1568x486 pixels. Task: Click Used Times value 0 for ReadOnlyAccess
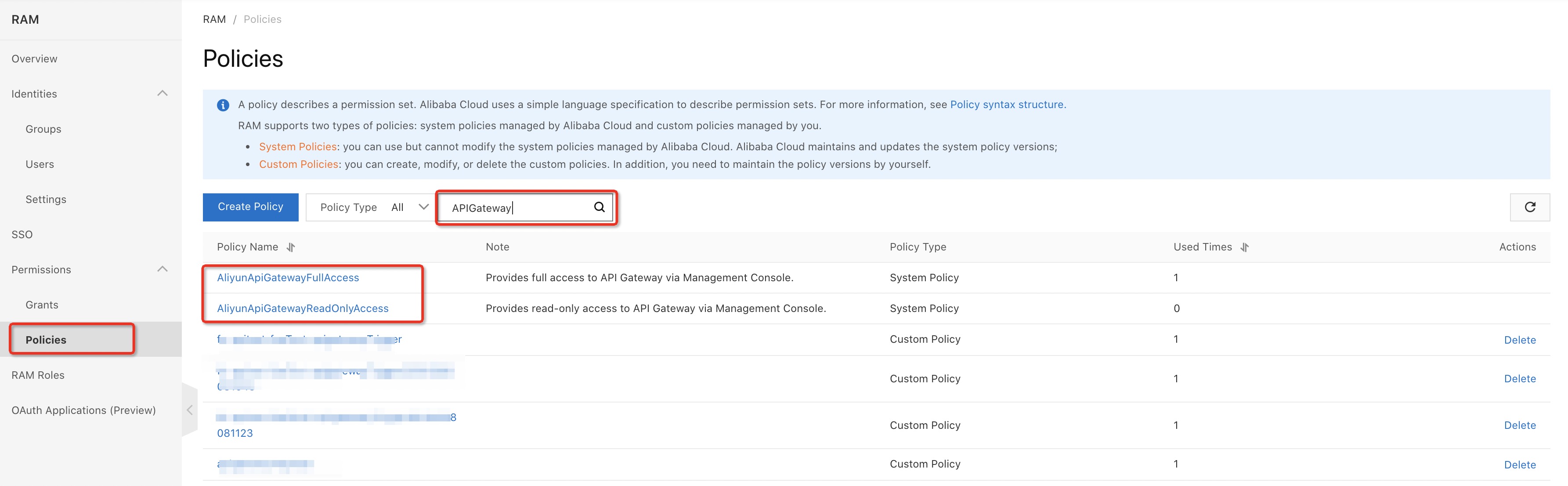pos(1177,309)
